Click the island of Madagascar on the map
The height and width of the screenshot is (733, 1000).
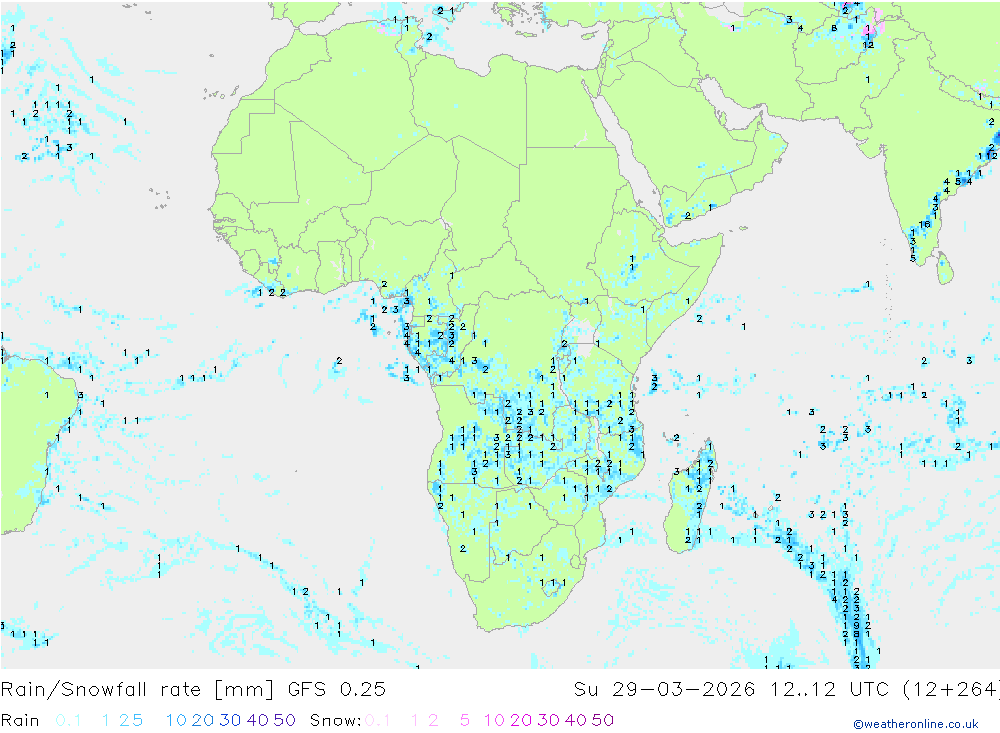[x=689, y=498]
